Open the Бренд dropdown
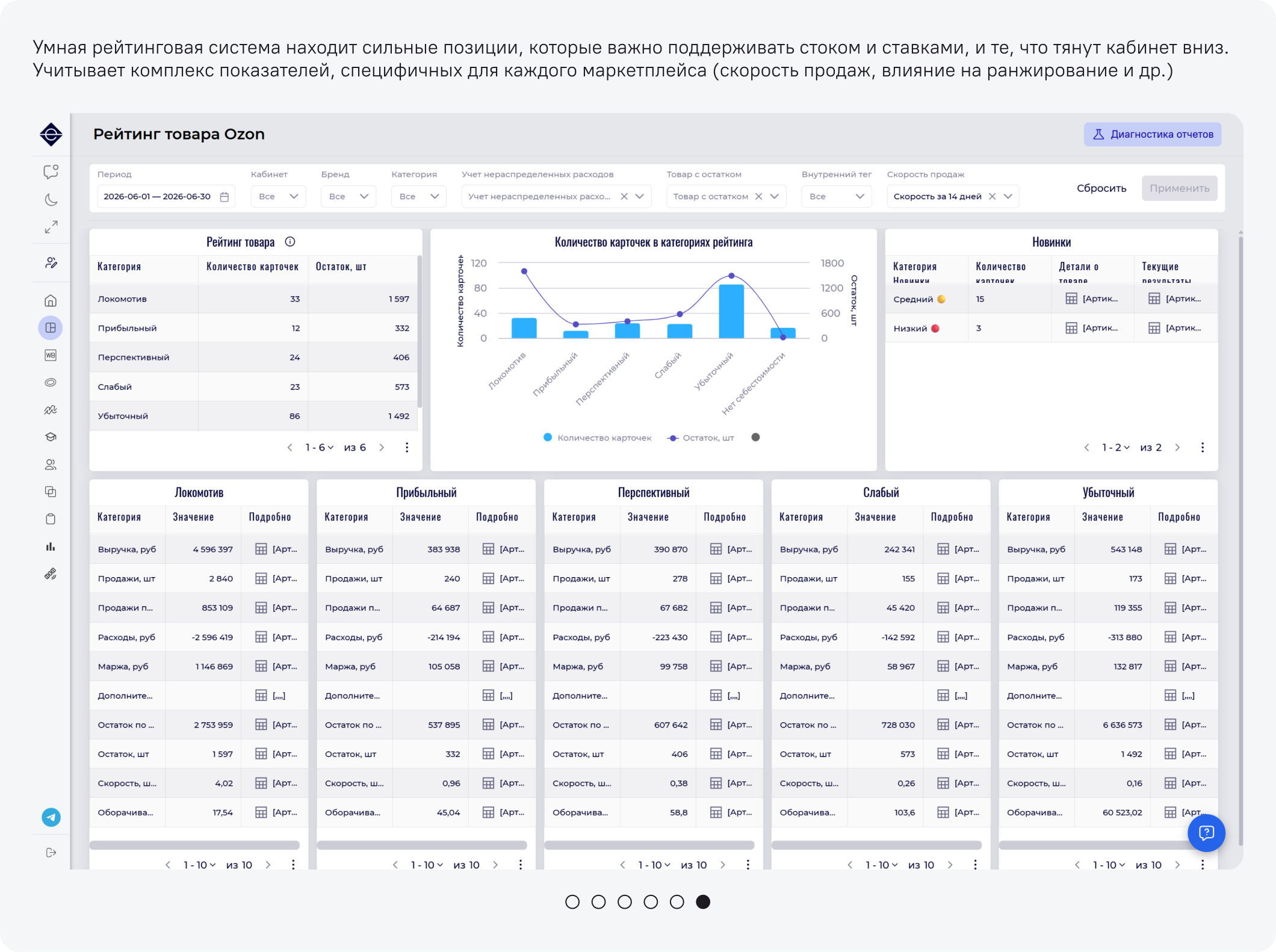 pyautogui.click(x=348, y=196)
